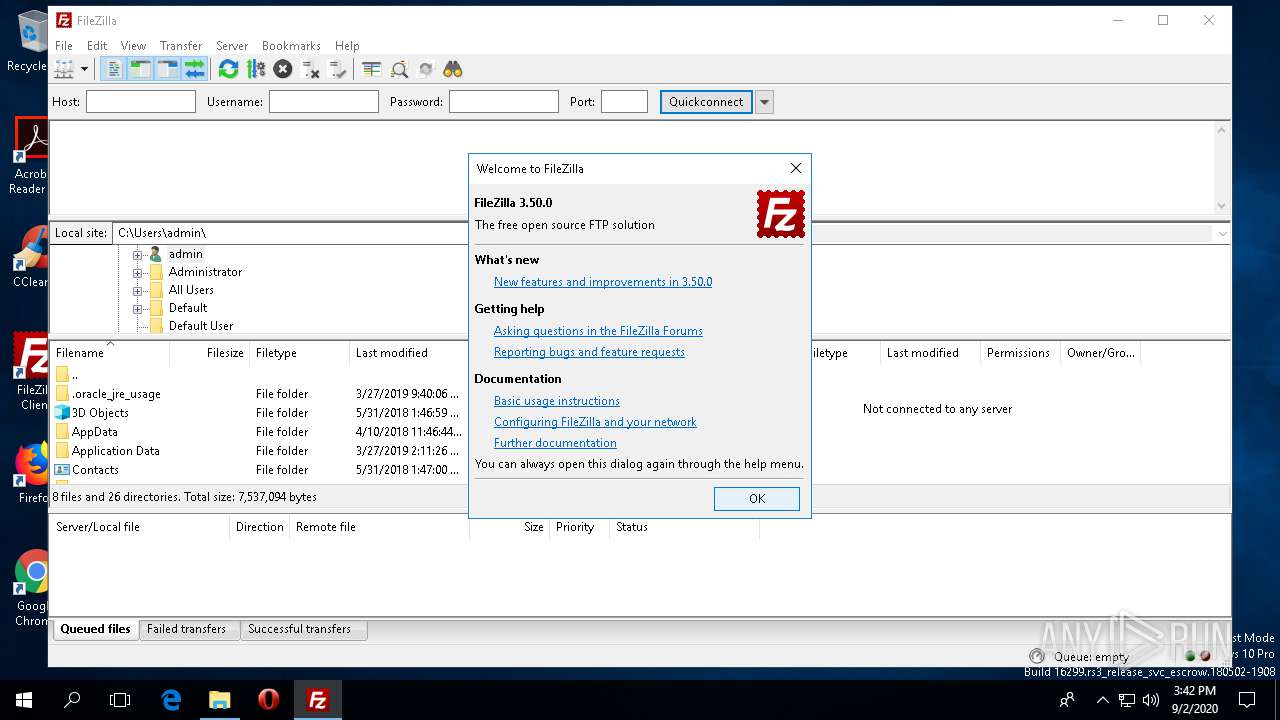Open the Edit menu

pyautogui.click(x=97, y=46)
